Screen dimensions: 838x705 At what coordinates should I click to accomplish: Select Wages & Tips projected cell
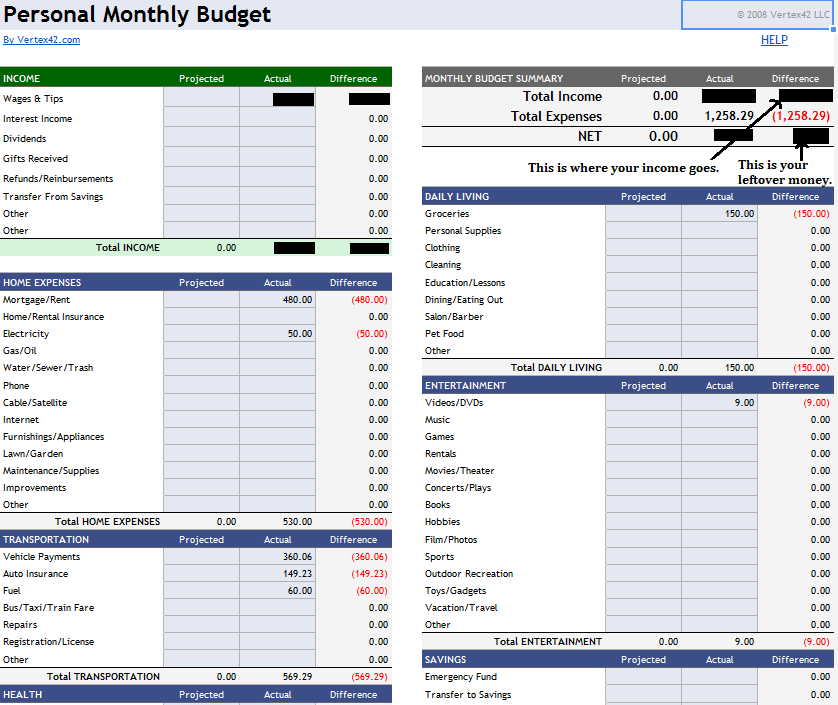click(x=201, y=98)
